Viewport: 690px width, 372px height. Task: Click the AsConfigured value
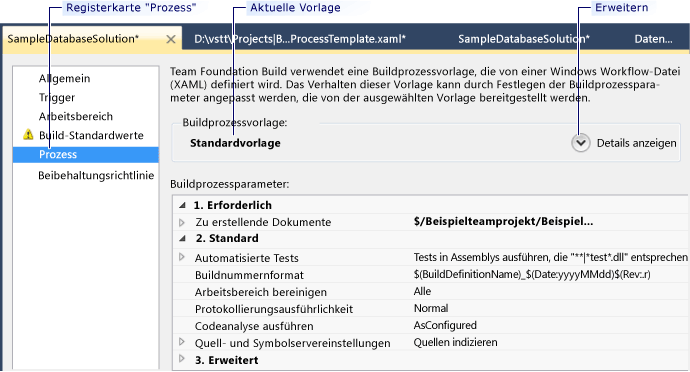coord(445,325)
